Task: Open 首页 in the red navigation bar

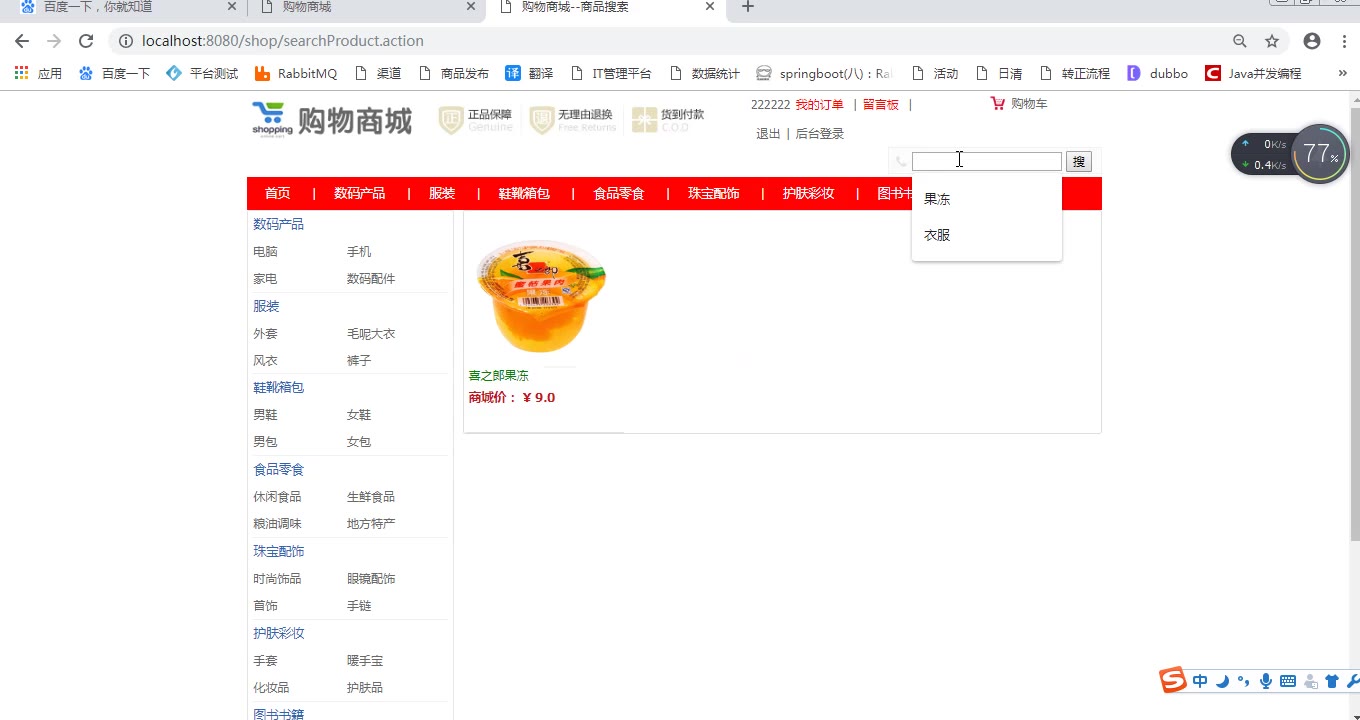Action: [277, 193]
